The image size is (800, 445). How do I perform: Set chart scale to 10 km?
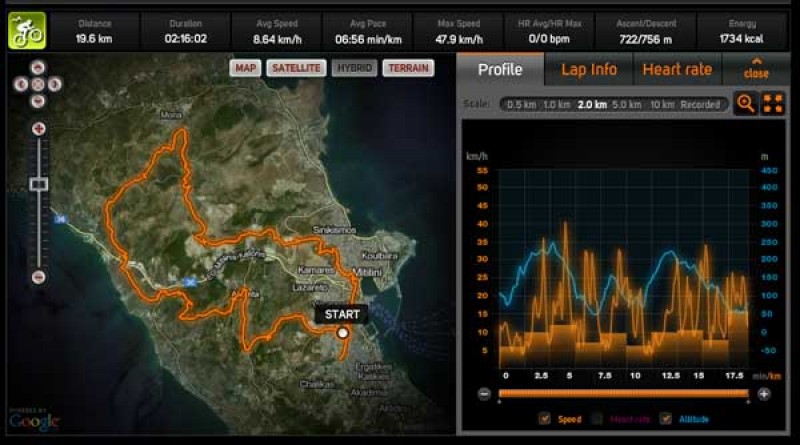click(x=662, y=105)
